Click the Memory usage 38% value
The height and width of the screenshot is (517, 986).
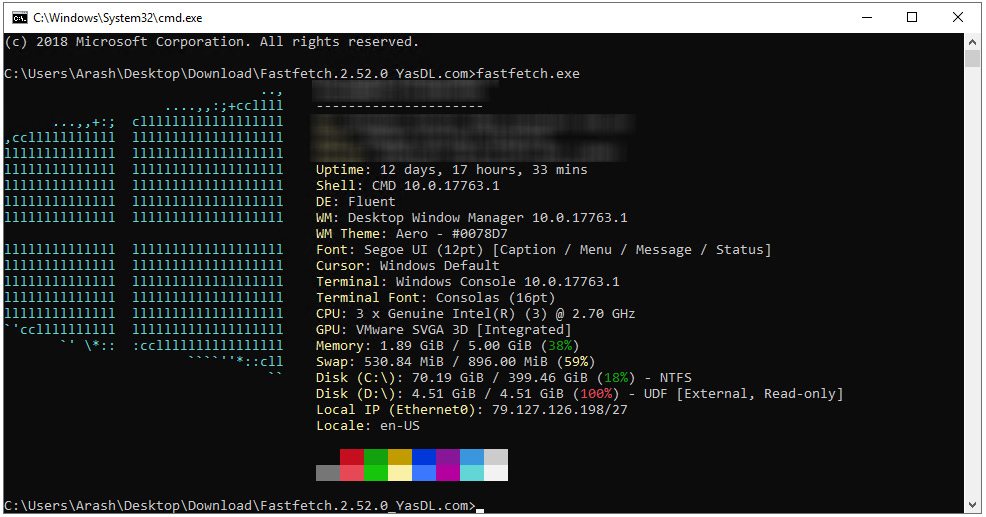coord(560,346)
